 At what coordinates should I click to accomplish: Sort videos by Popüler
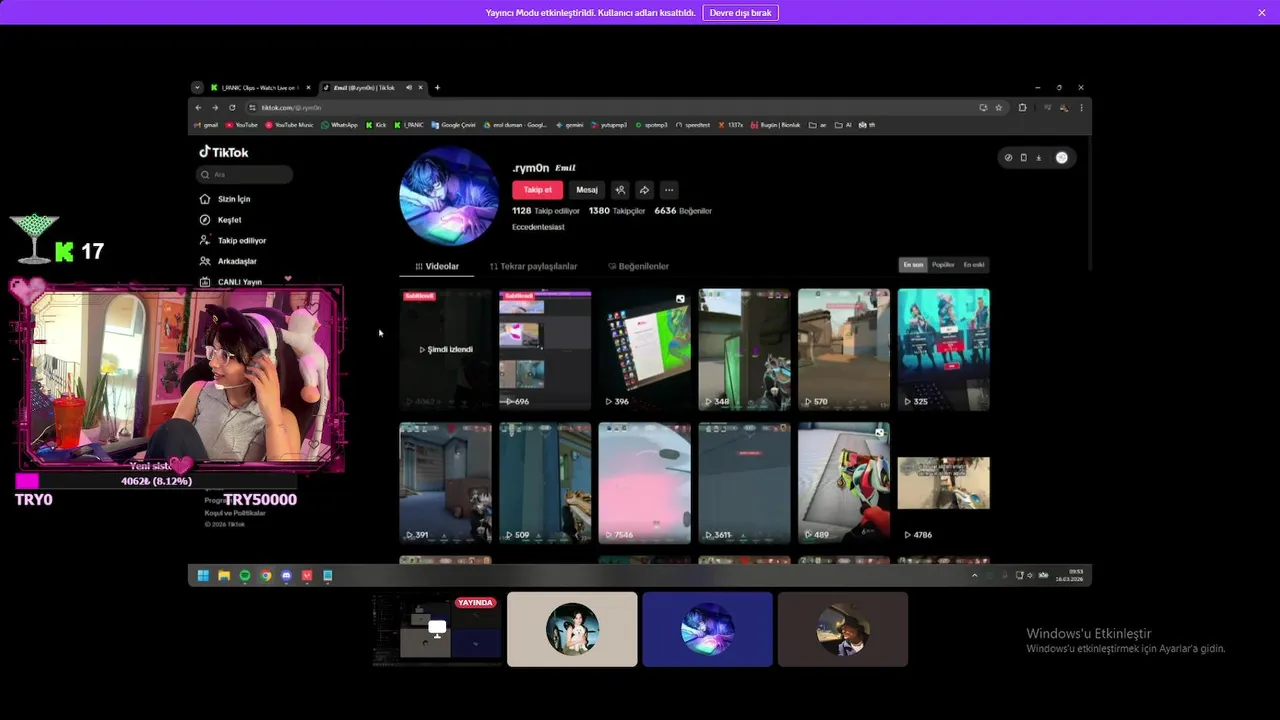point(943,265)
